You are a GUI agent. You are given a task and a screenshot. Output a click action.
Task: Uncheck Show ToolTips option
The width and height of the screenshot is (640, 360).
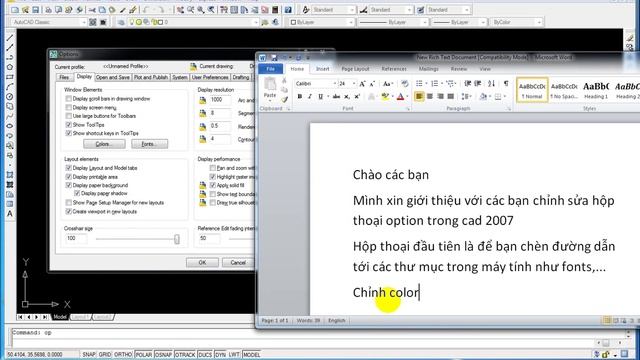69,124
